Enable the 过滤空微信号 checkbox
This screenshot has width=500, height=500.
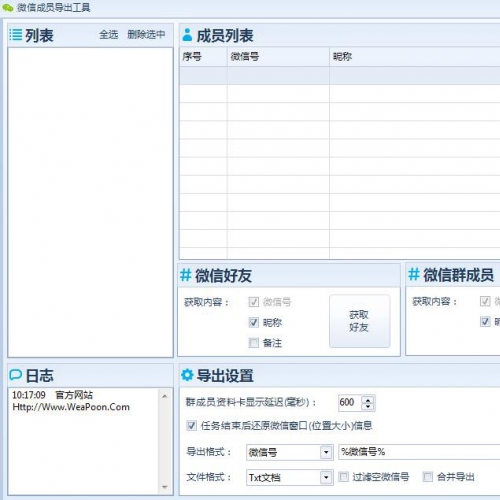tap(344, 477)
